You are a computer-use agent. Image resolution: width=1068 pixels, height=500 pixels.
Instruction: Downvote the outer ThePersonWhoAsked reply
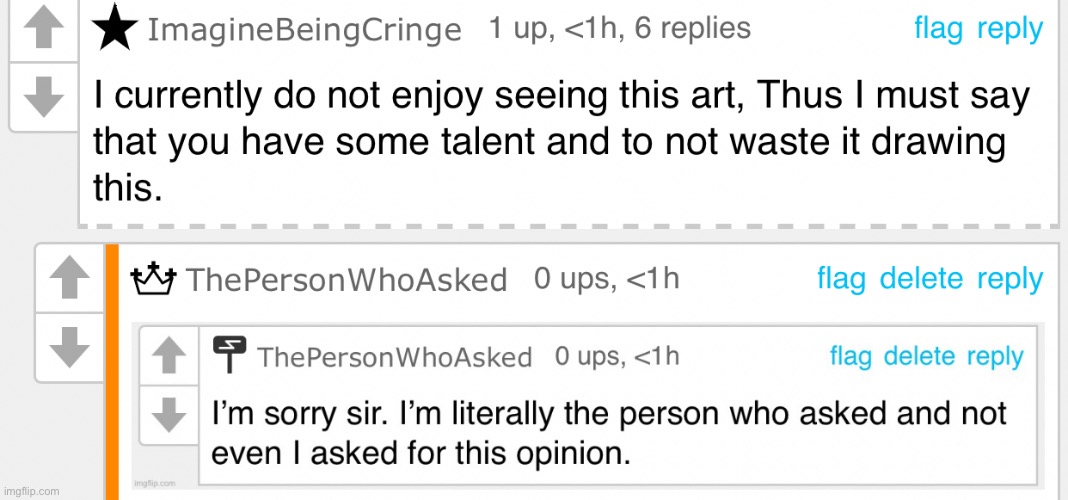click(x=69, y=346)
